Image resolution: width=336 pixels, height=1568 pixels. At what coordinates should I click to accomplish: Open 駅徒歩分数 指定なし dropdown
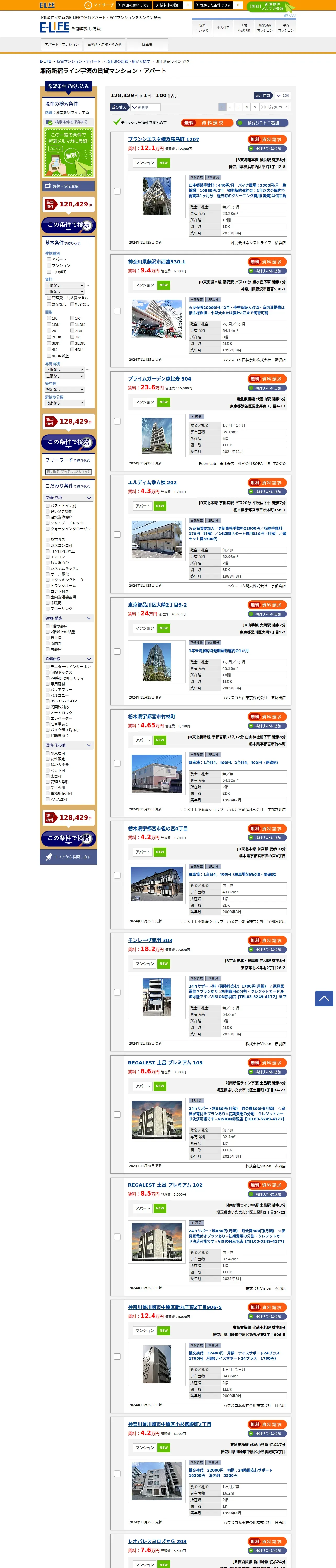[65, 403]
